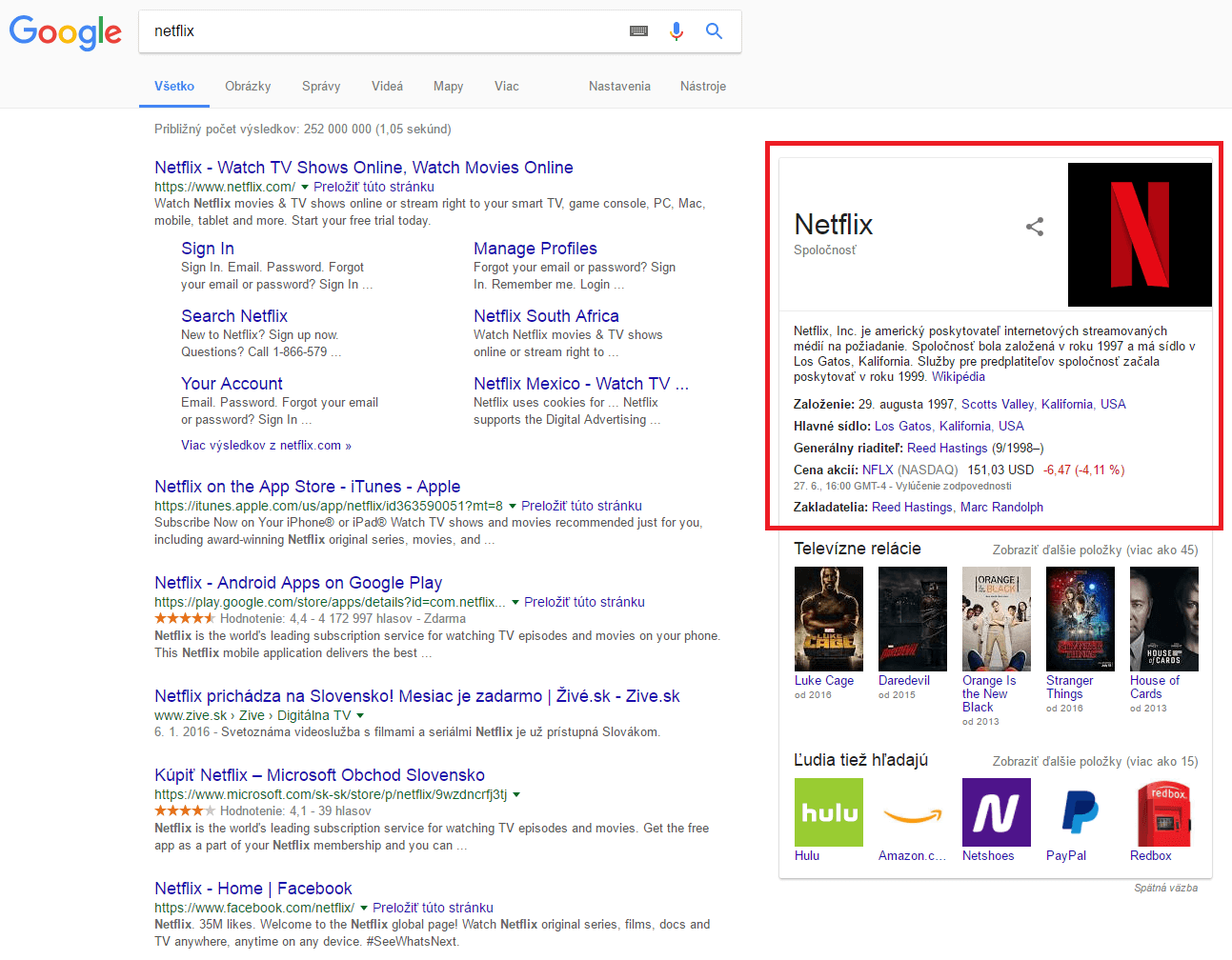This screenshot has width=1232, height=960.
Task: Click the Stranger Things title link
Action: [x=1069, y=687]
